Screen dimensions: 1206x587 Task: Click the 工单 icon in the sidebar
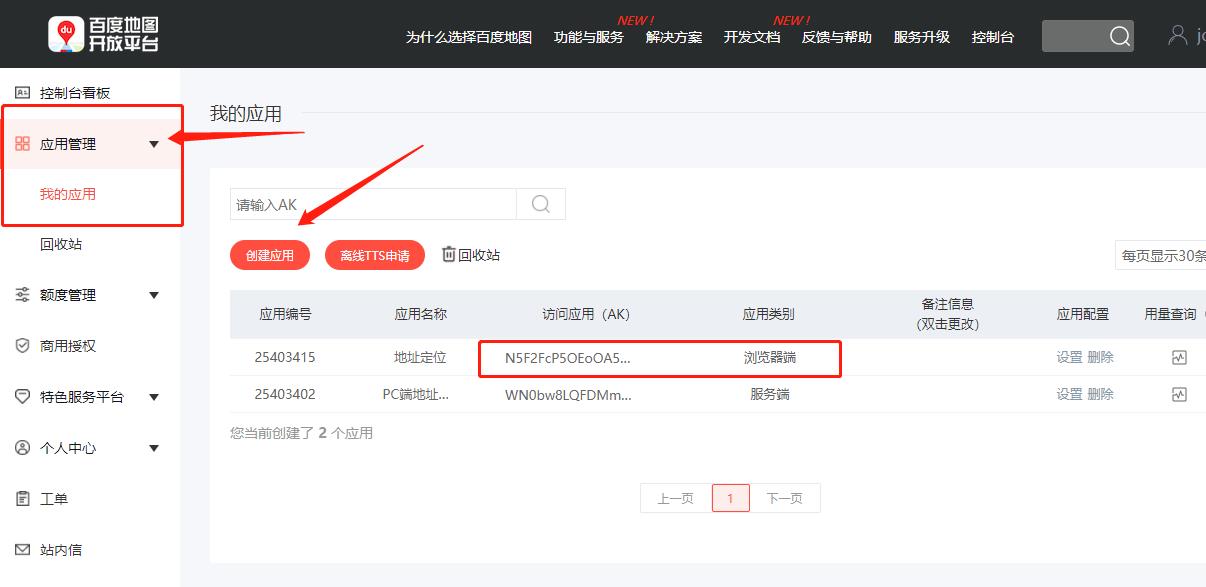point(21,498)
